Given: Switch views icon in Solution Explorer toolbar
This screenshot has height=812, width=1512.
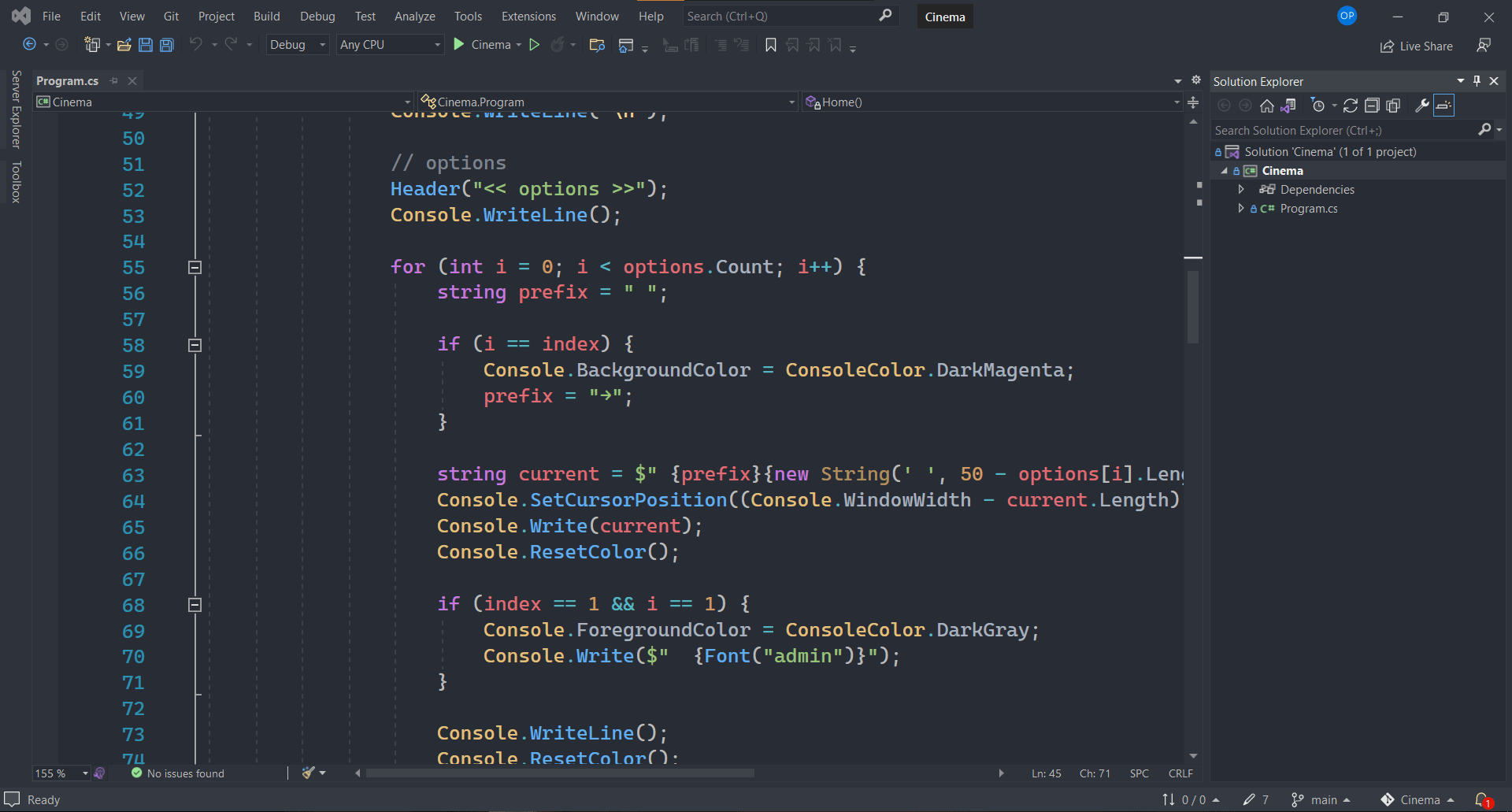Looking at the screenshot, I should tap(1288, 106).
